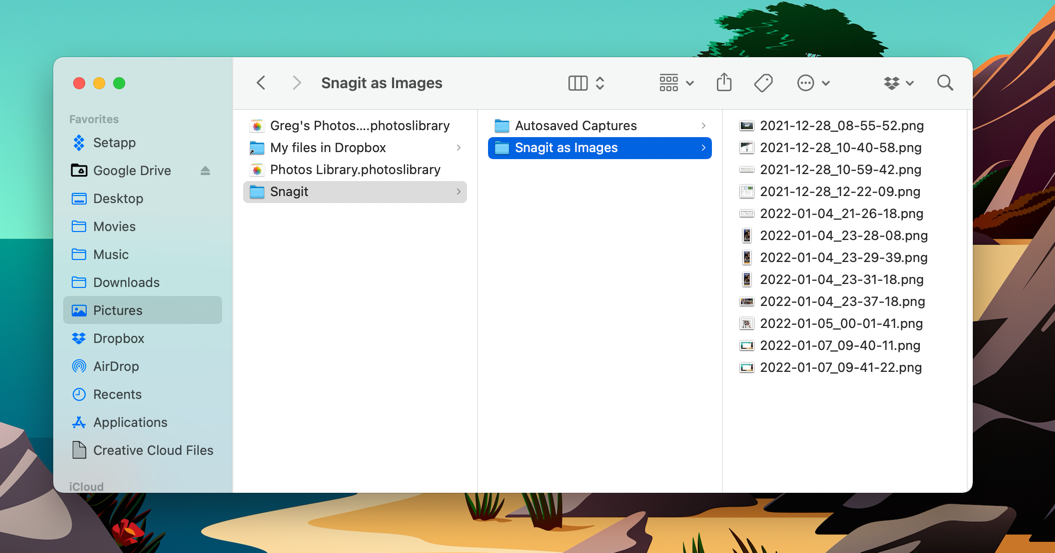Click chevron beside Snagit as Images row
Screen dimensions: 1055x553
click(x=704, y=148)
